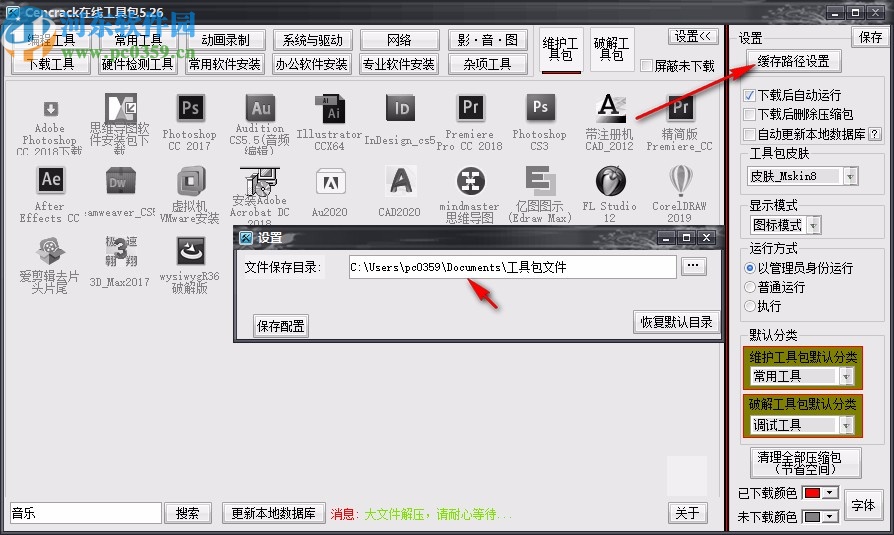This screenshot has width=894, height=535.
Task: Select the 系统与驱动 category
Action: click(312, 40)
